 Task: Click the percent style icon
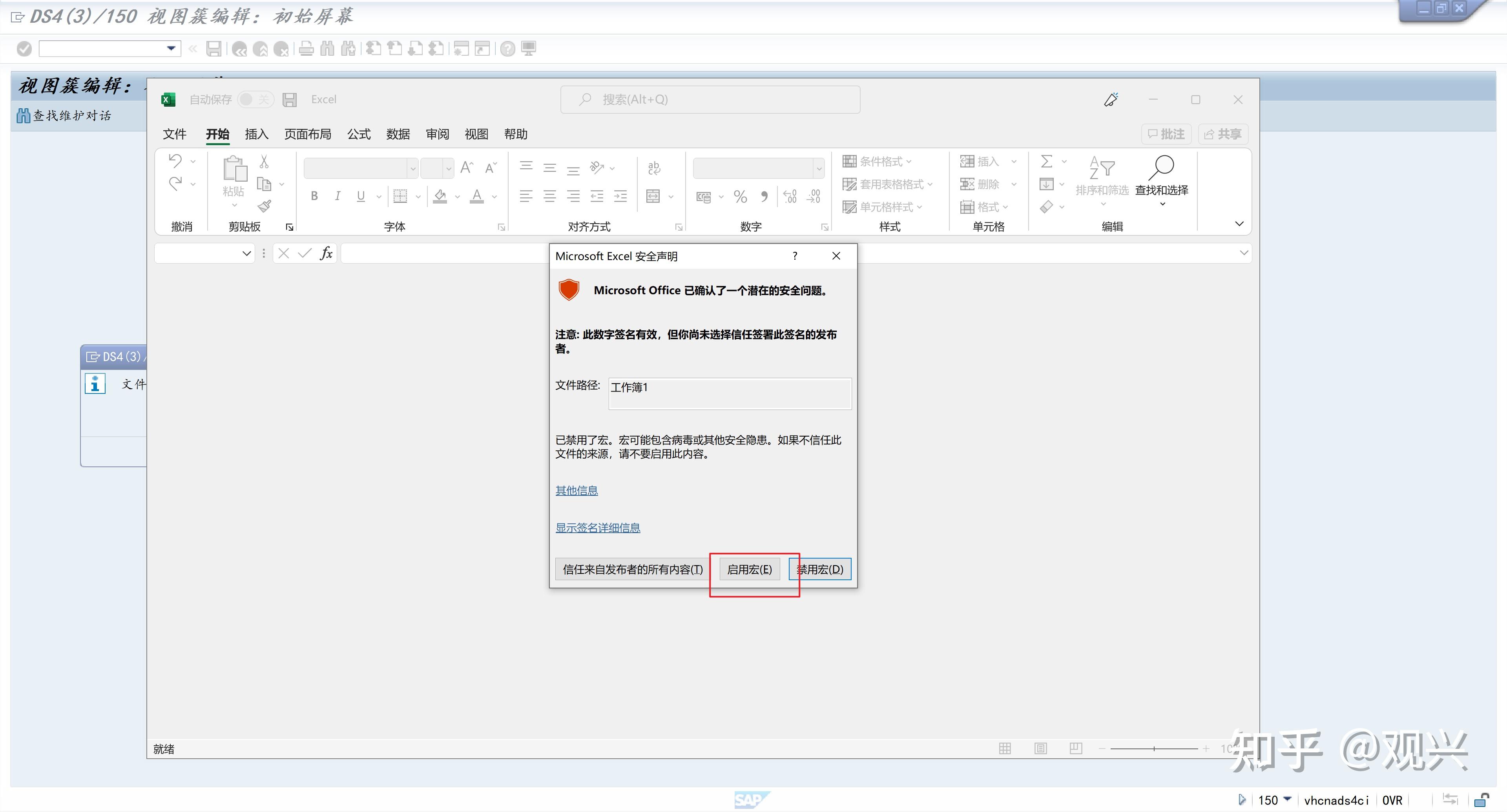click(x=740, y=197)
